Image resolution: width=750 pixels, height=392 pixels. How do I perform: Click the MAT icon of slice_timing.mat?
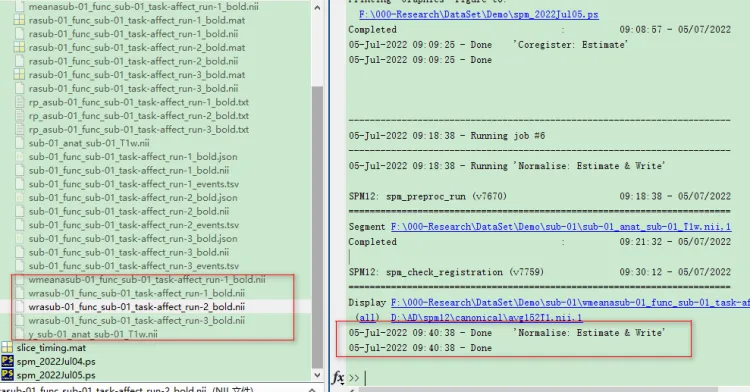tap(7, 348)
